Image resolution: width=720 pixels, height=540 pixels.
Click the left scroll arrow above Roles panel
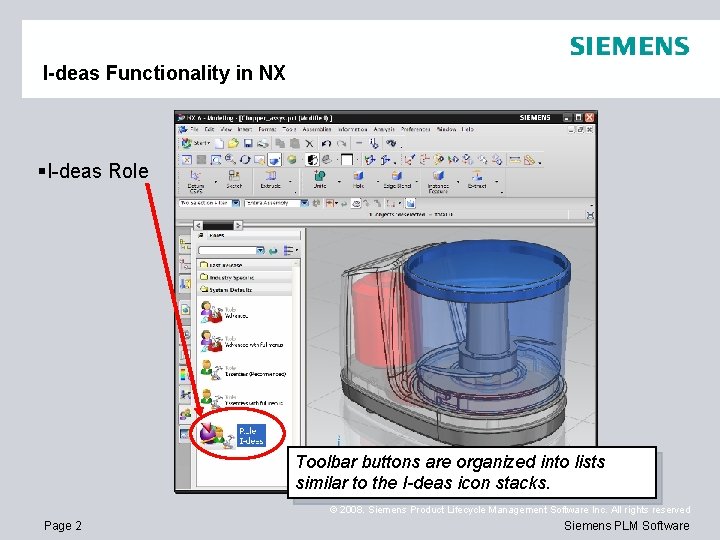[x=198, y=225]
